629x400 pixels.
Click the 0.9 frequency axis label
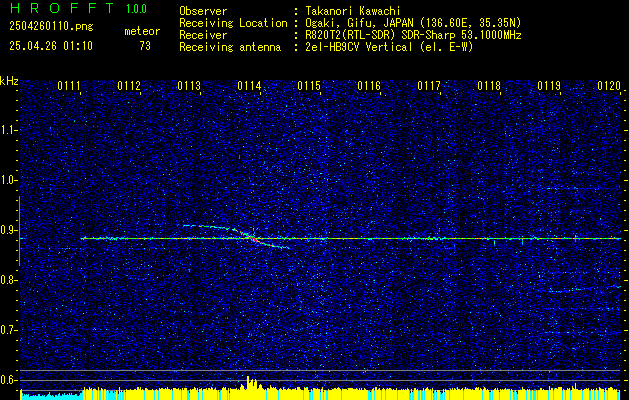pyautogui.click(x=8, y=230)
